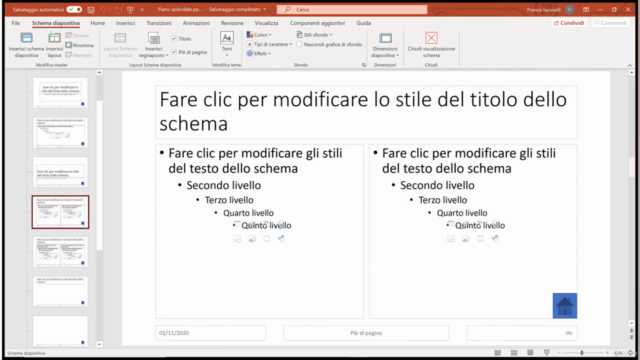This screenshot has width=640, height=360.
Task: Open the Stili sfondo dropdown
Action: coord(314,35)
